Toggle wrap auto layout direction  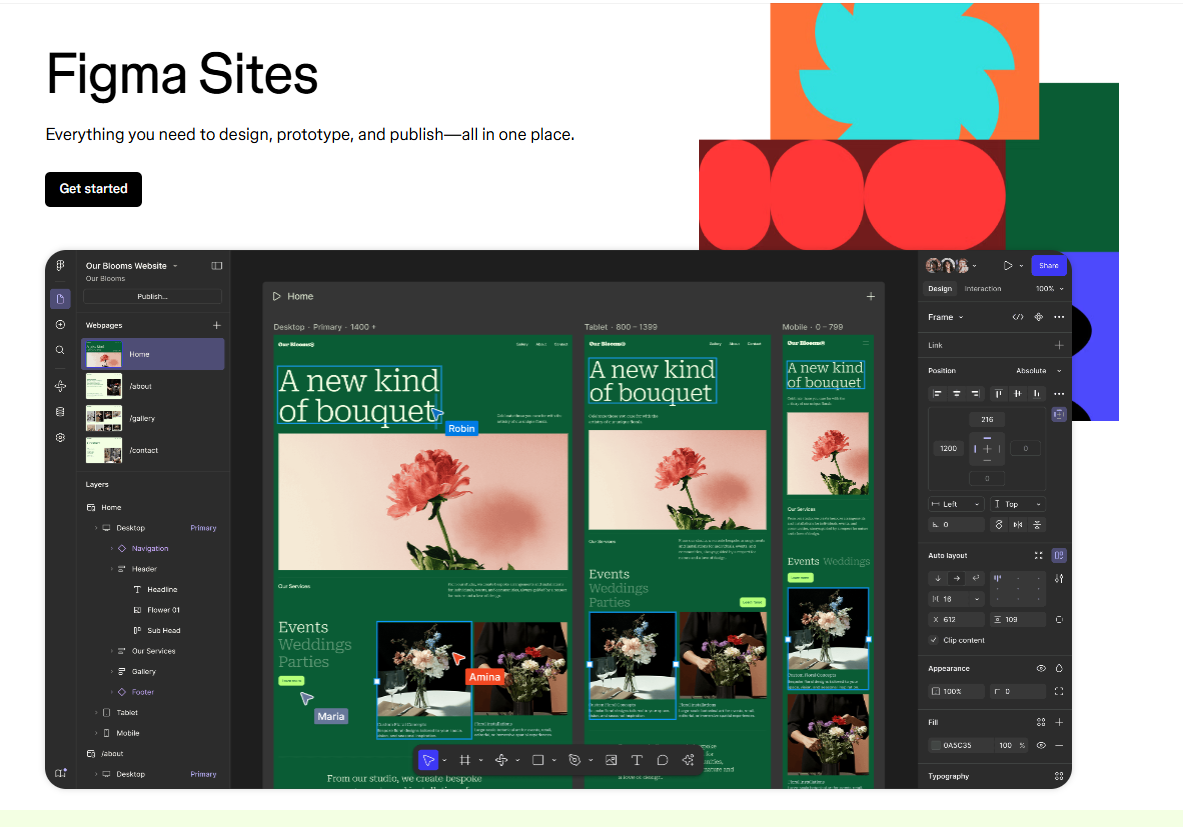pyautogui.click(x=976, y=578)
